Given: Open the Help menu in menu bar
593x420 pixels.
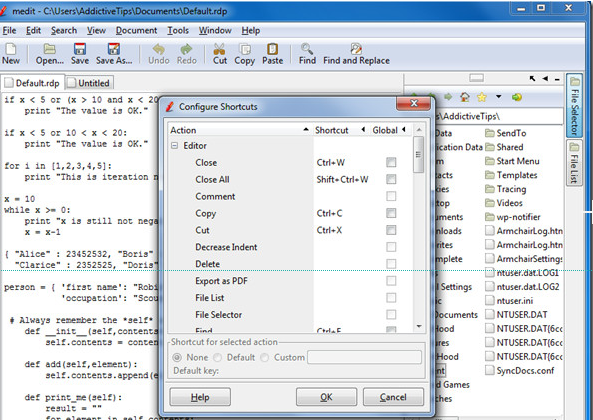Looking at the screenshot, I should [x=251, y=31].
